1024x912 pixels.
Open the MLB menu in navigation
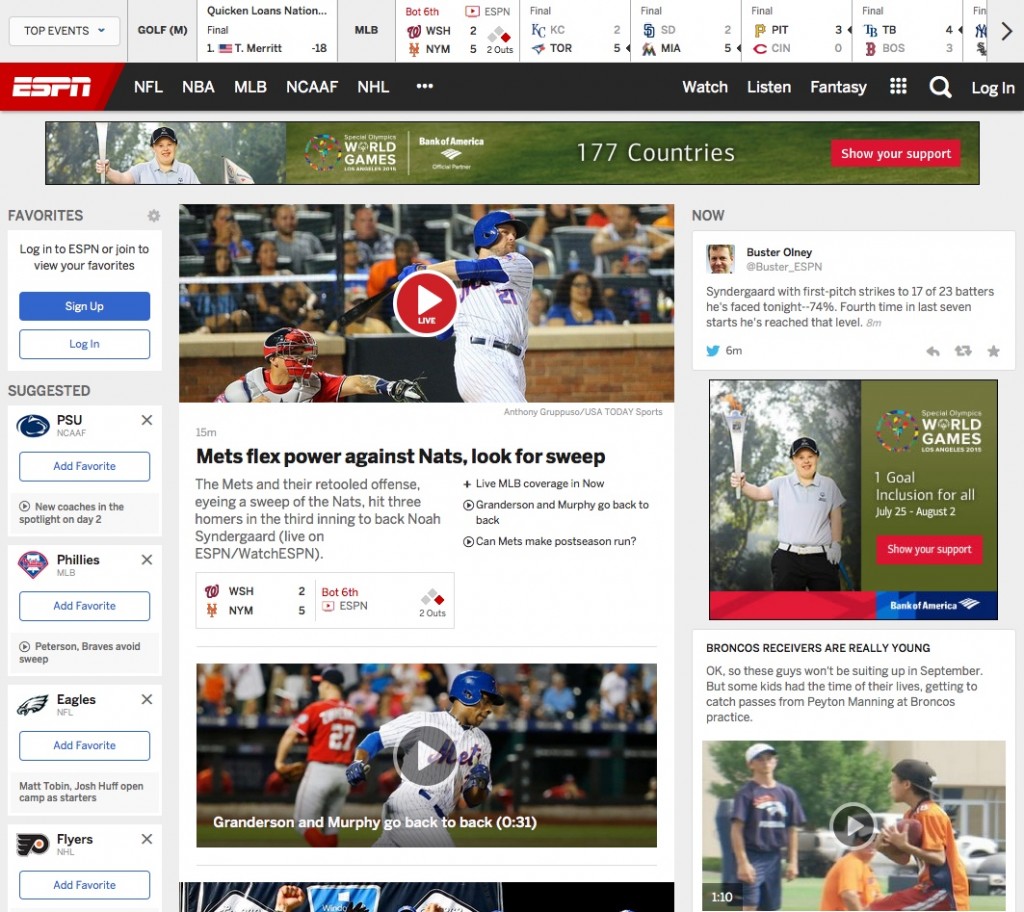click(x=250, y=87)
